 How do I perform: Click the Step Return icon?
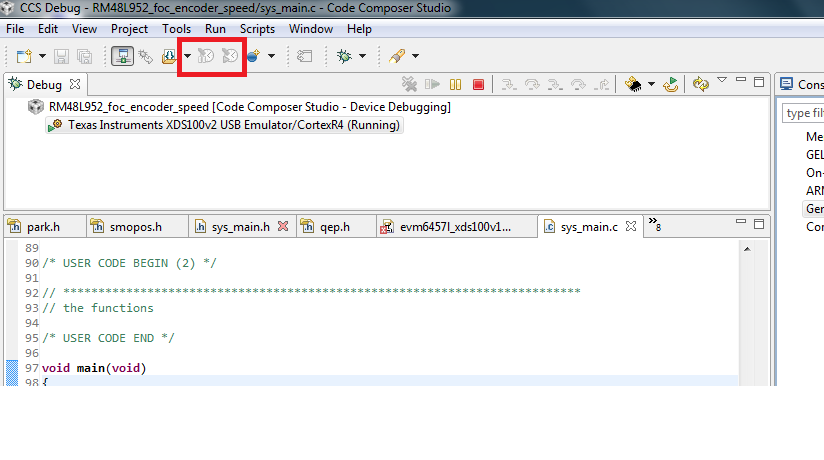(602, 84)
